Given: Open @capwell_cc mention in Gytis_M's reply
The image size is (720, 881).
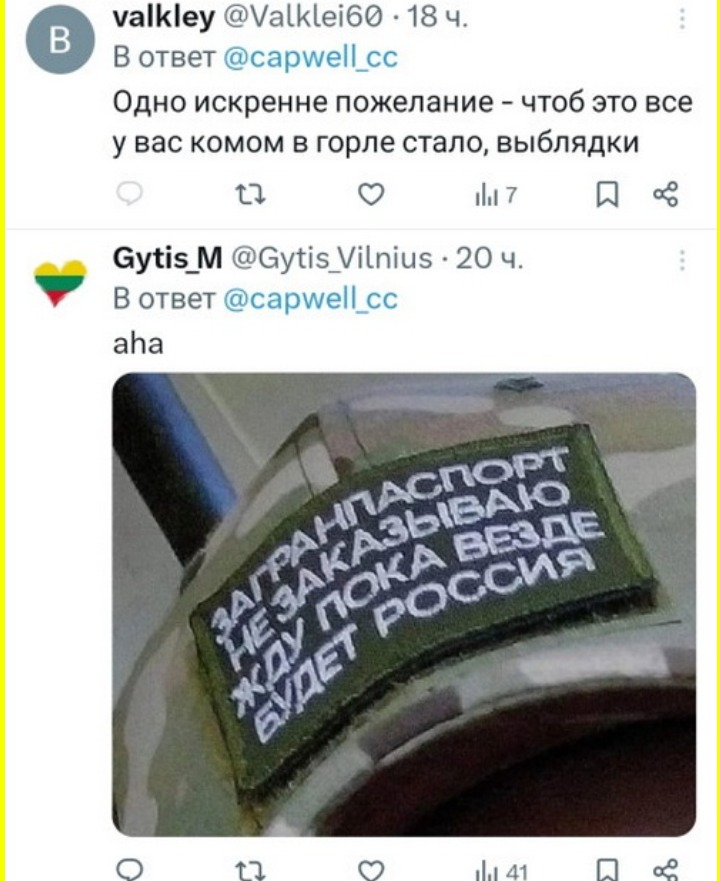Looking at the screenshot, I should tap(311, 299).
